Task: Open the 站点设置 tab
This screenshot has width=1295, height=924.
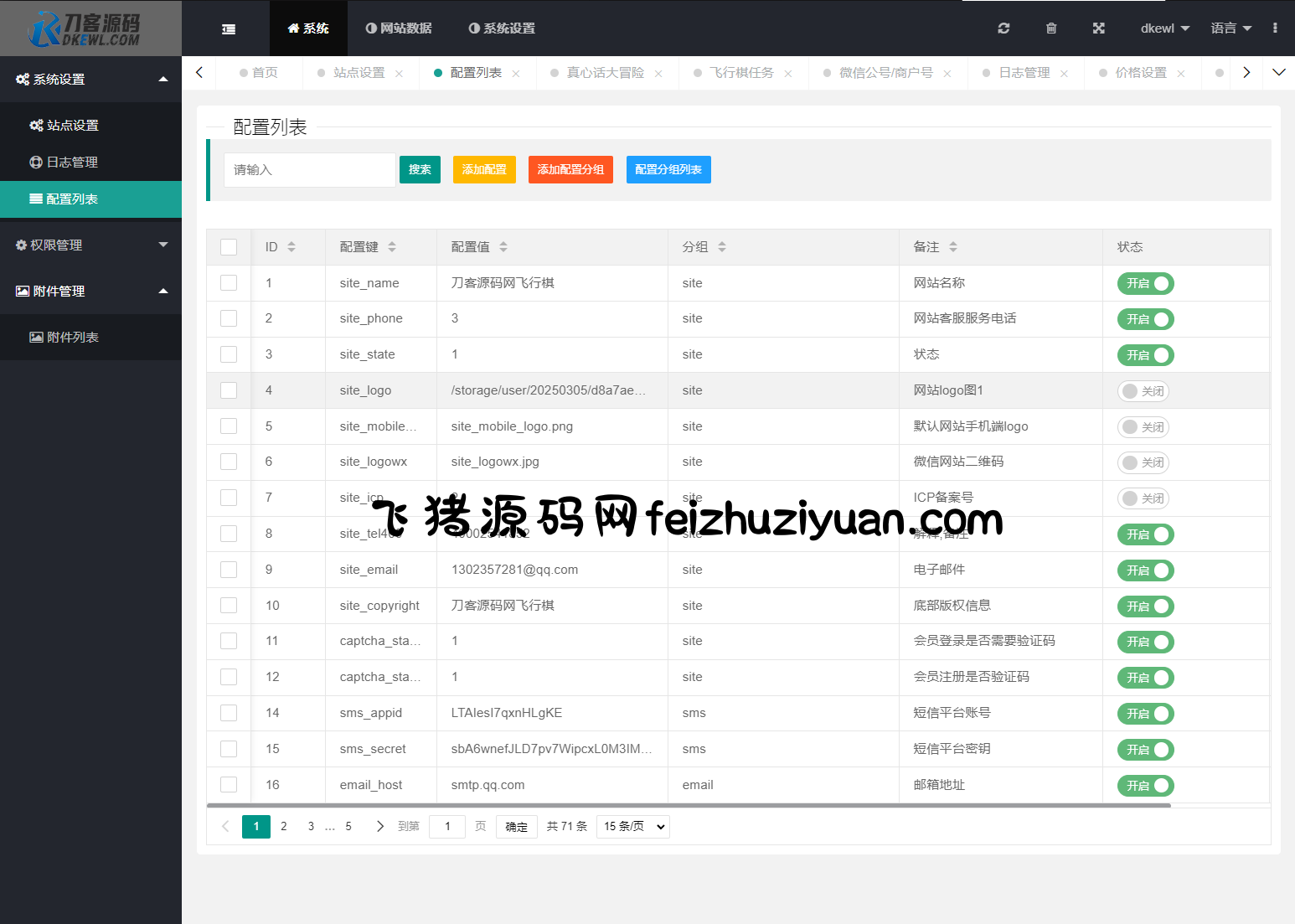Action: click(359, 73)
